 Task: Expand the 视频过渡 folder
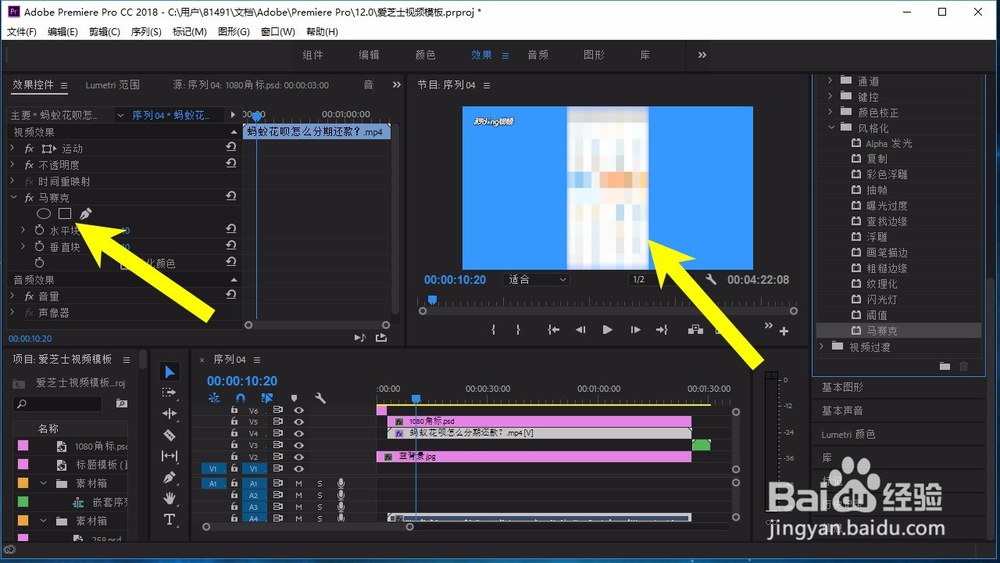point(821,346)
